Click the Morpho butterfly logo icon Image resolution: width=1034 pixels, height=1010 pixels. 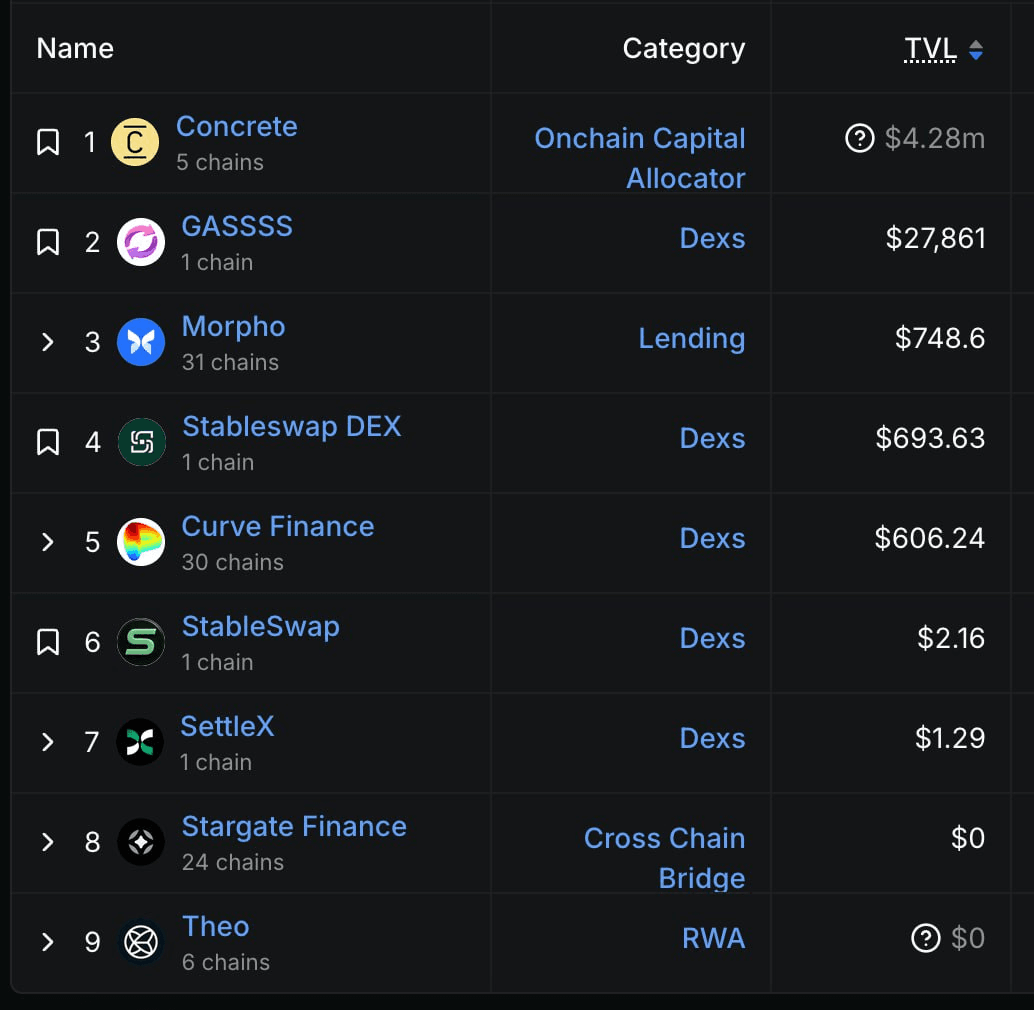coord(141,342)
